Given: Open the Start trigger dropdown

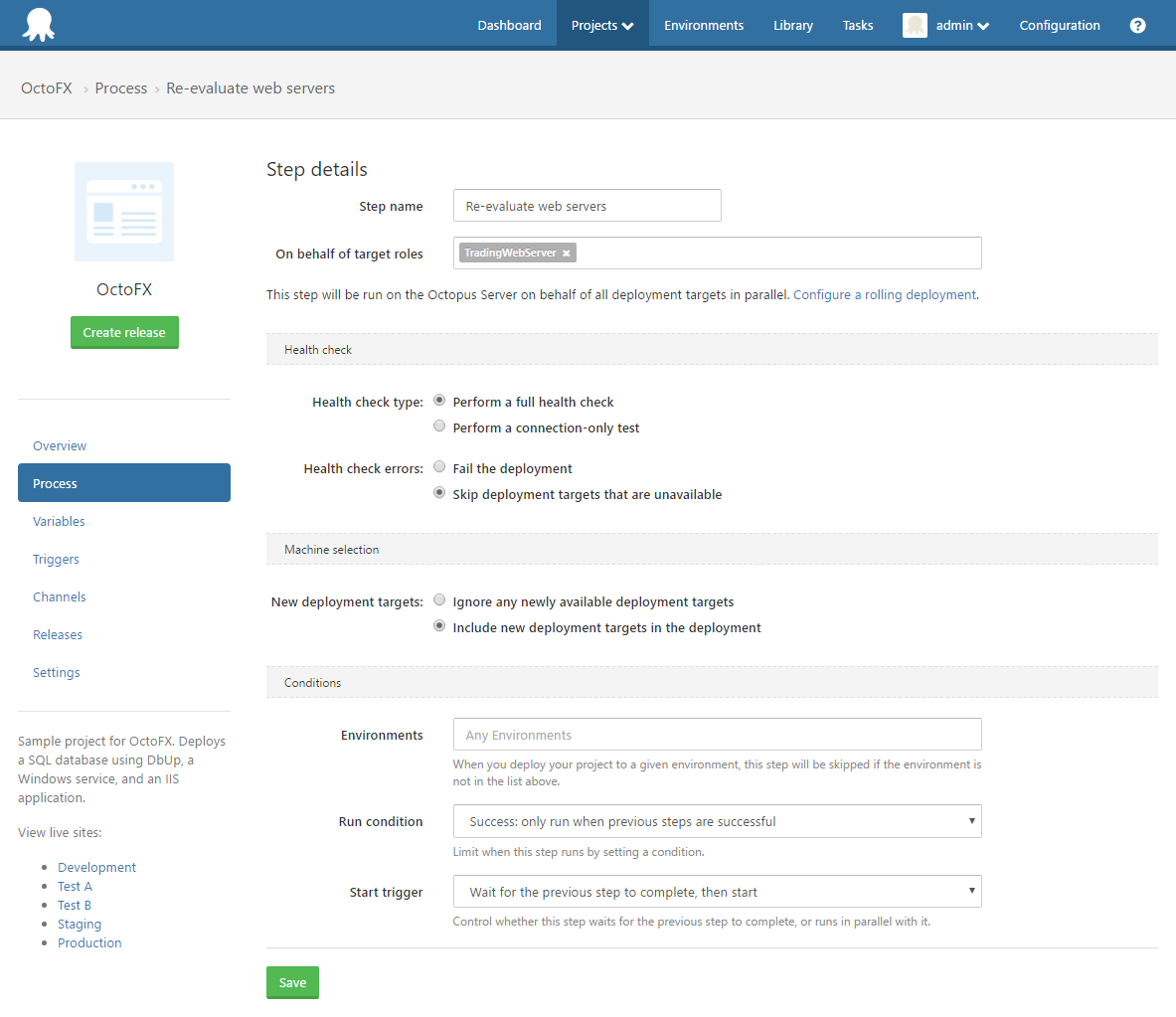Looking at the screenshot, I should coord(717,892).
